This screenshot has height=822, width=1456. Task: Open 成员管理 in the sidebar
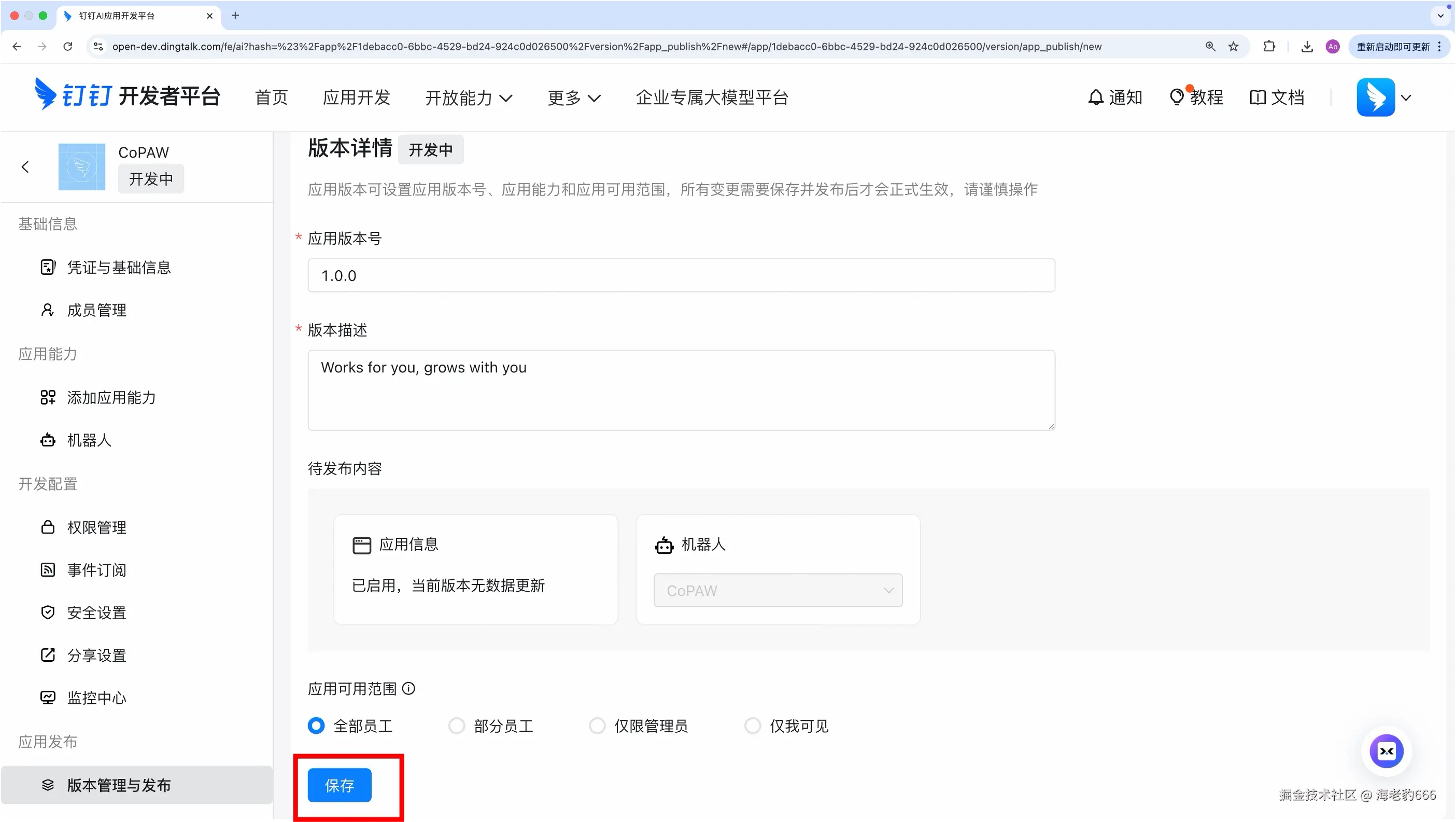coord(96,310)
